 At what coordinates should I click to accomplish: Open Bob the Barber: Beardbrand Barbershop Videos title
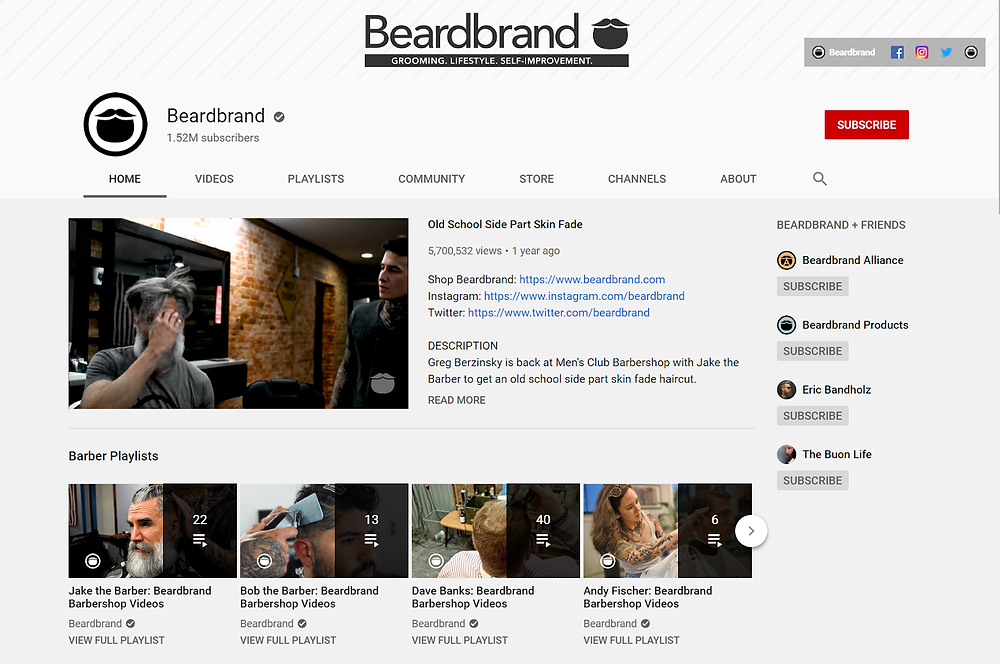[309, 597]
